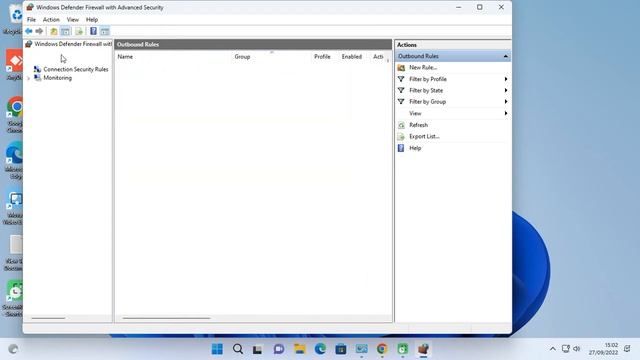Screen dimensions: 640x360
Task: Click the forward arrow toolbar icon
Action: click(39, 31)
